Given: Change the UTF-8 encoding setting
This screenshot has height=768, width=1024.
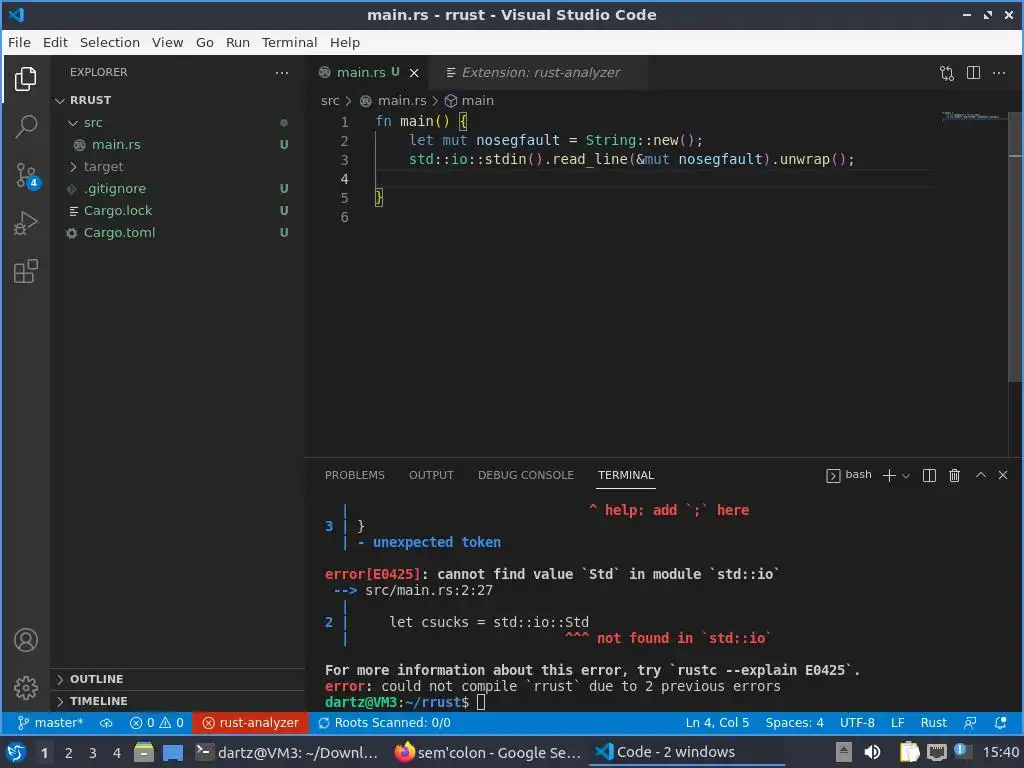Looking at the screenshot, I should click(x=857, y=722).
